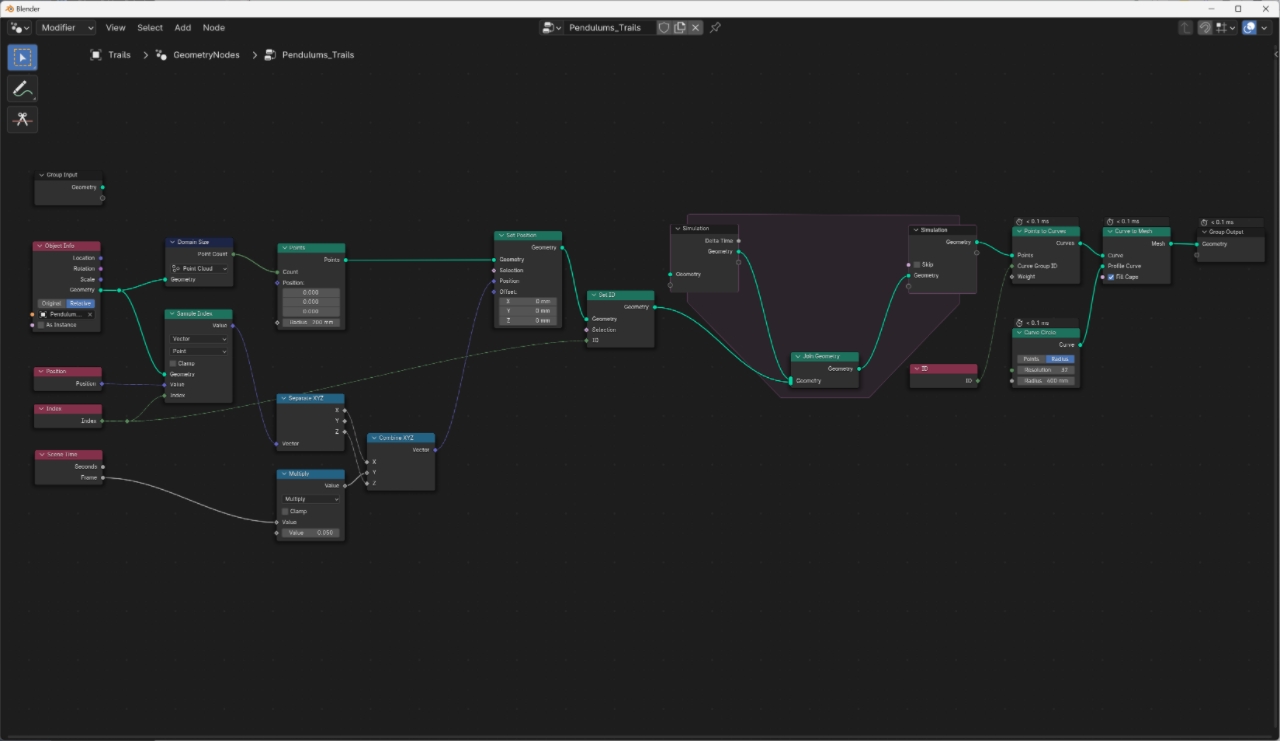This screenshot has height=741, width=1280.
Task: Click the GeometryNodes modifier breadcrumb icon
Action: pyautogui.click(x=161, y=55)
